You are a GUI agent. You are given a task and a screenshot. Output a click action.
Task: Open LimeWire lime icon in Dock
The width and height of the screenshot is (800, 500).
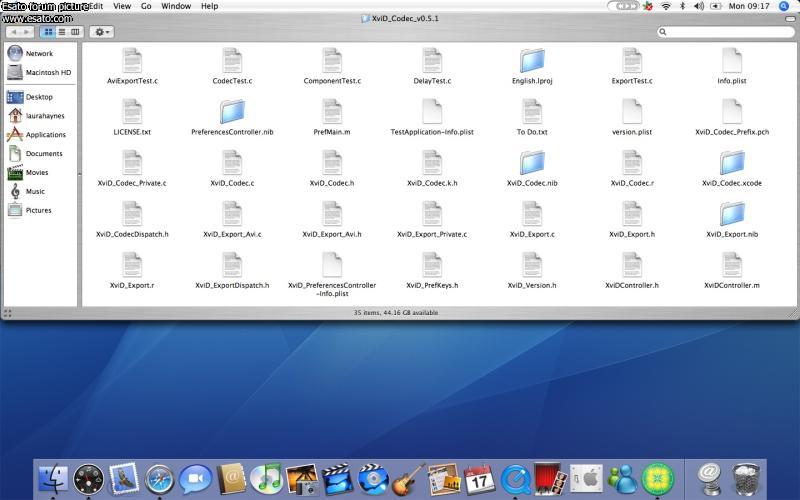point(658,479)
